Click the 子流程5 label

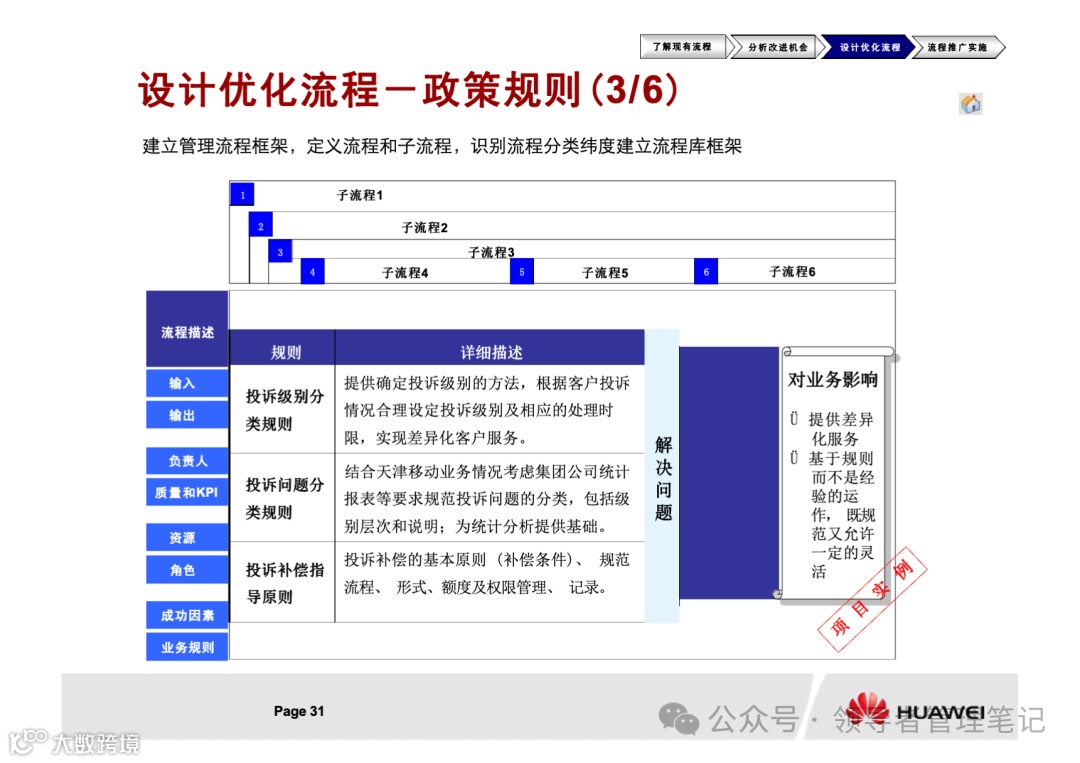click(x=605, y=273)
